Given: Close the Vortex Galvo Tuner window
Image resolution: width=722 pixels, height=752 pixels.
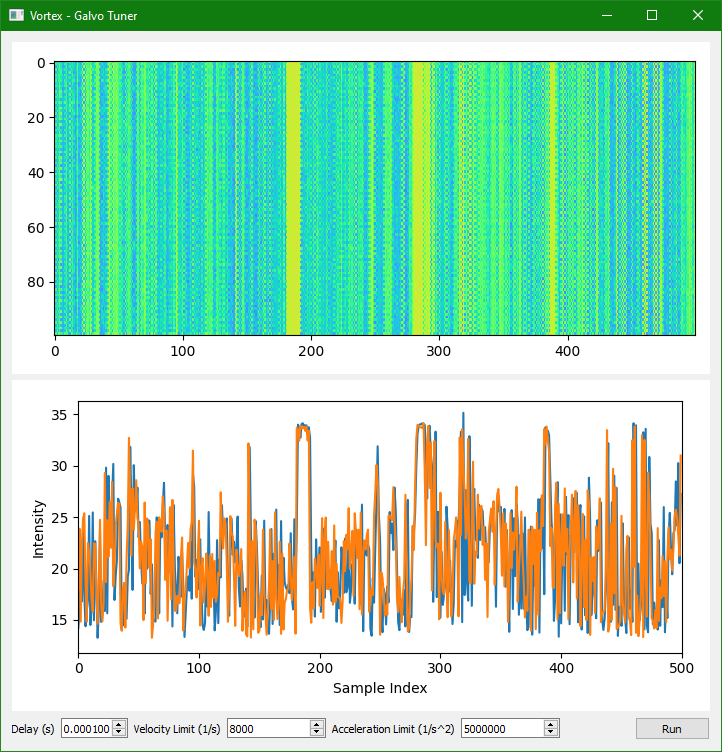Looking at the screenshot, I should point(698,15).
